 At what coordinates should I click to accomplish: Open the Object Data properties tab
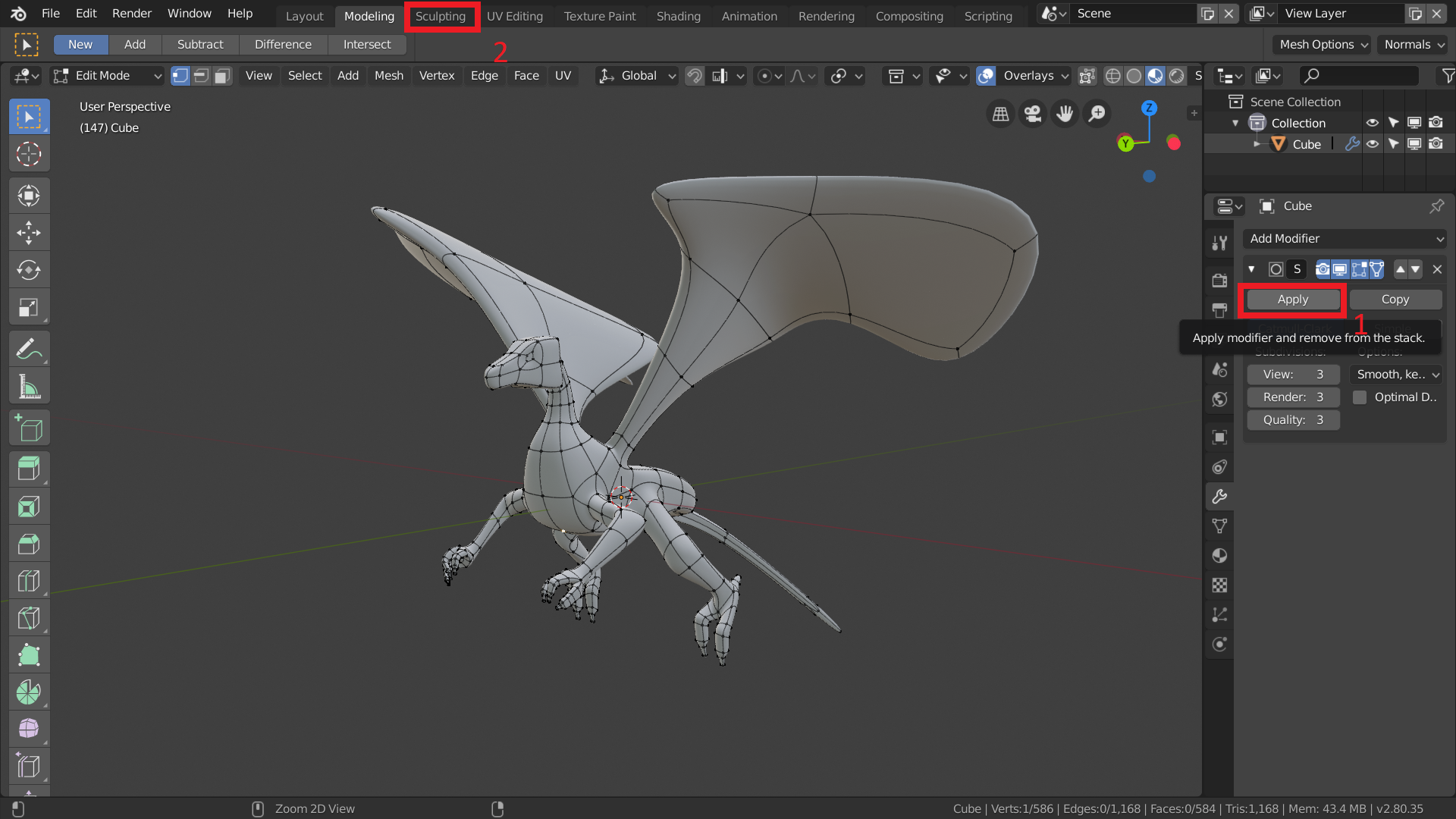(x=1219, y=526)
